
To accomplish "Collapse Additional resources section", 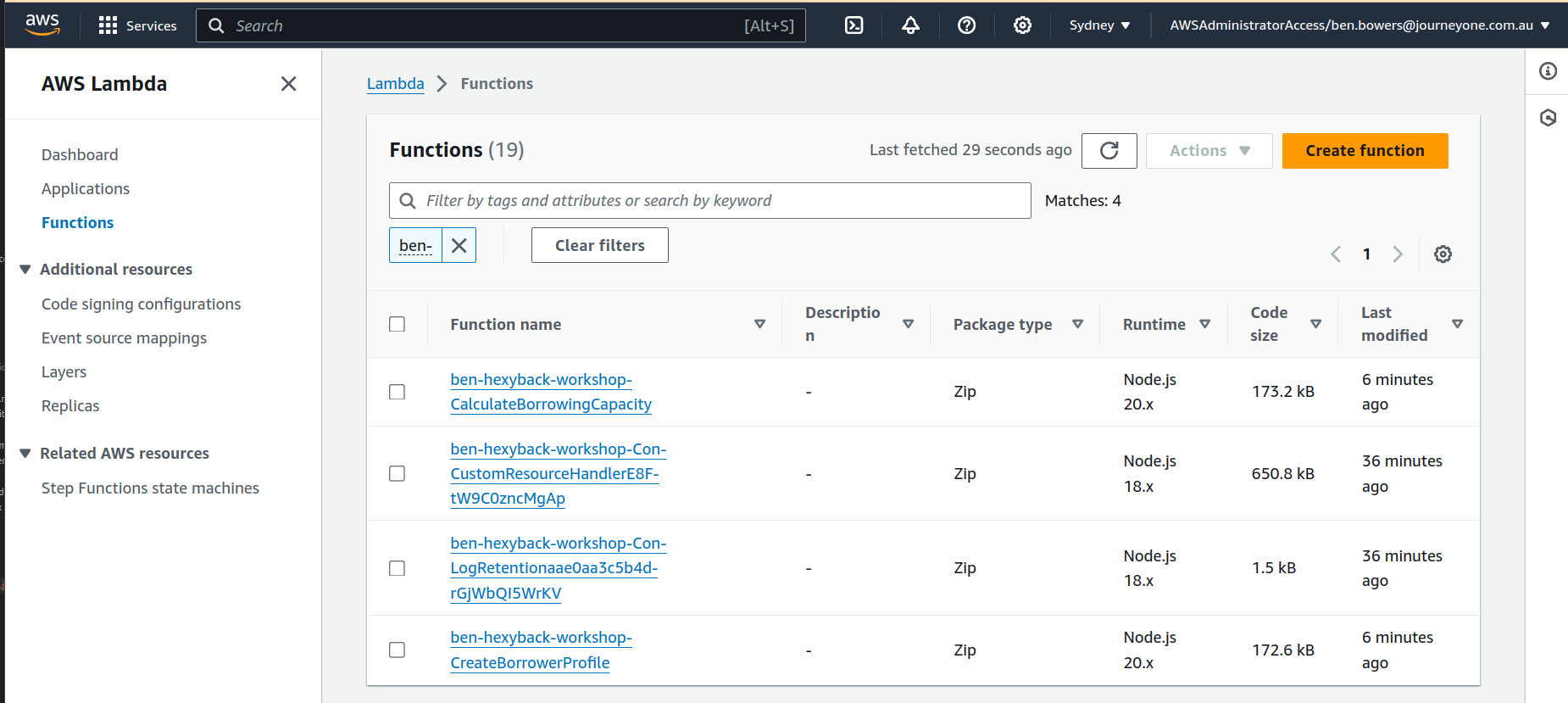I will [25, 270].
